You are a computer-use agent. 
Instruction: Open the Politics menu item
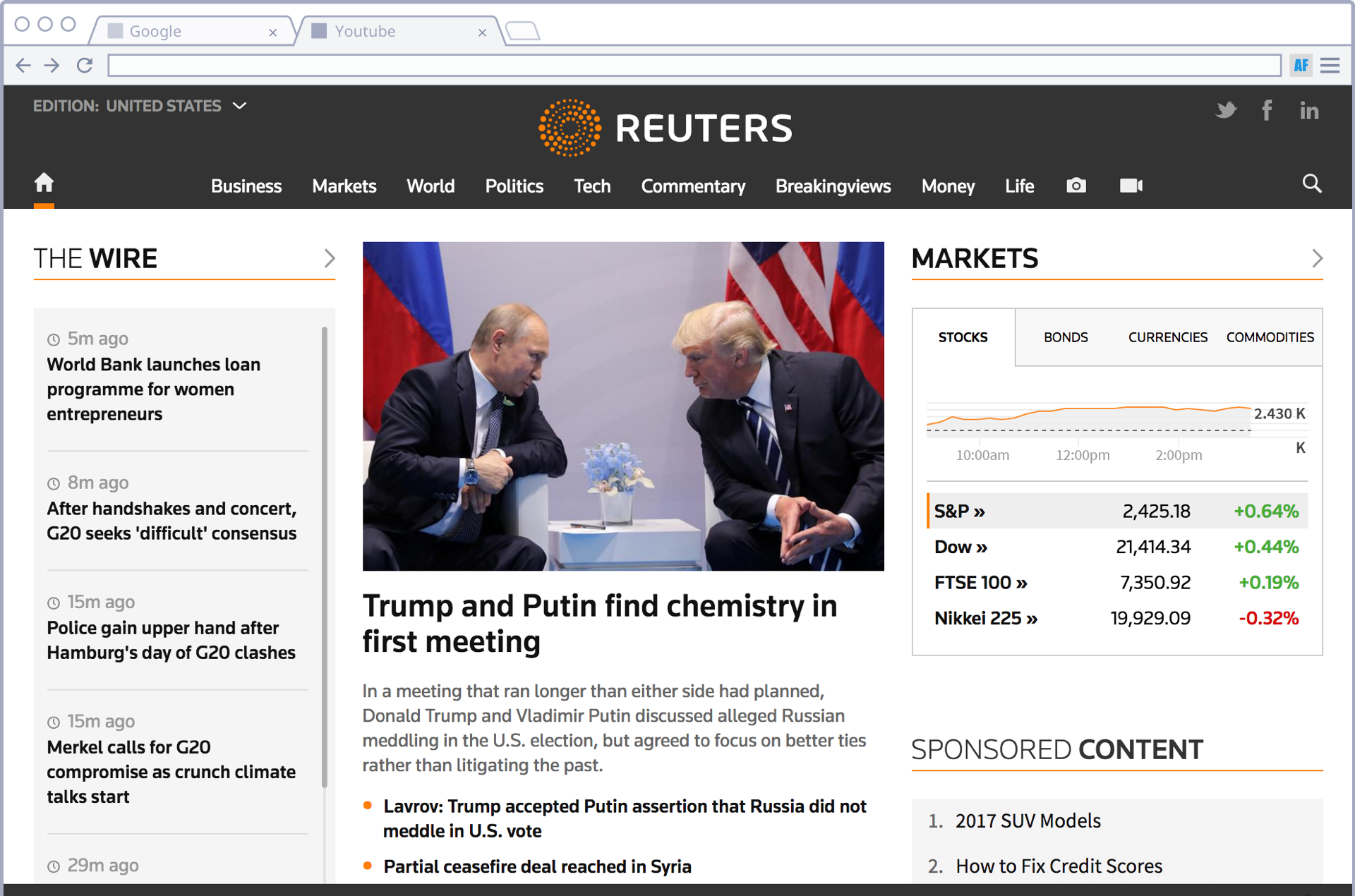(x=514, y=186)
